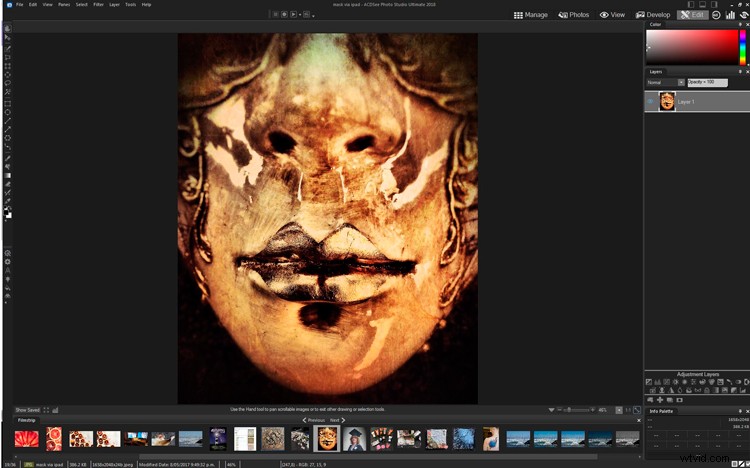The width and height of the screenshot is (750, 468).
Task: Expand the zoom level dropdown arrow
Action: (551, 410)
